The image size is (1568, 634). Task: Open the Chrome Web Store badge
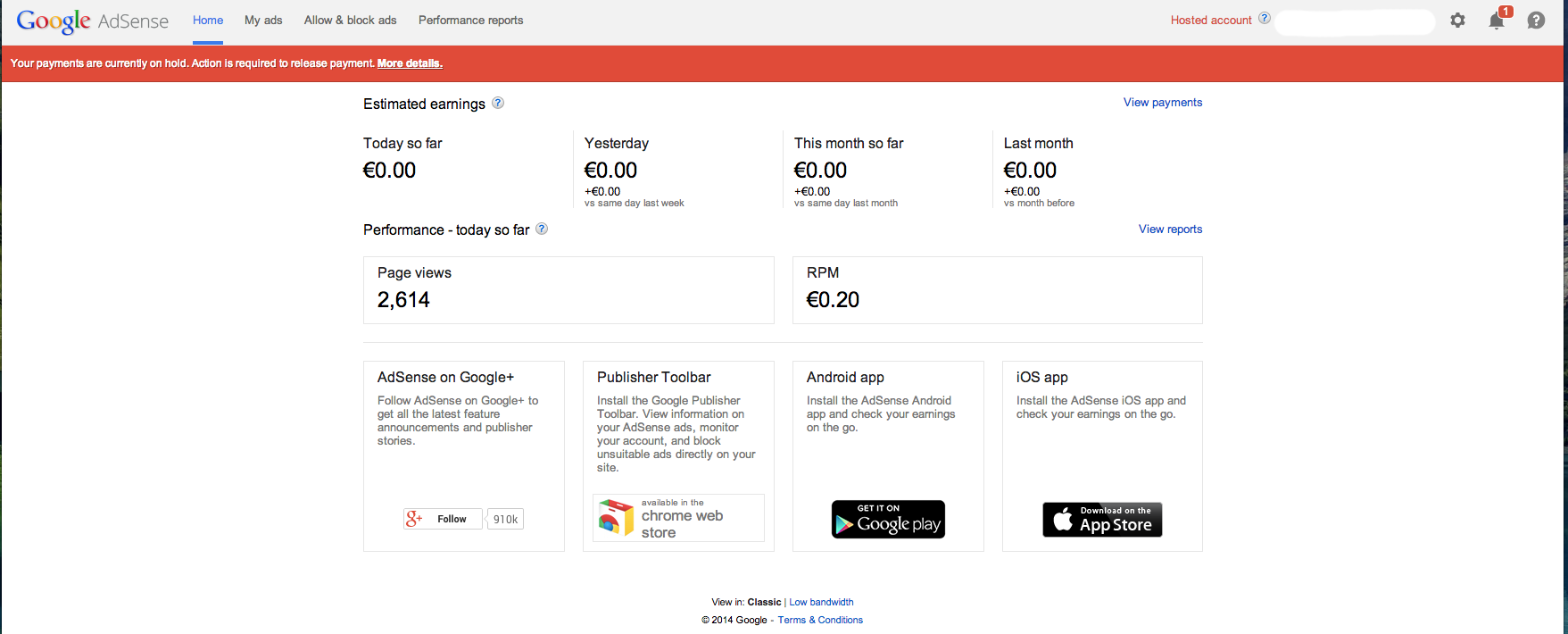(678, 518)
